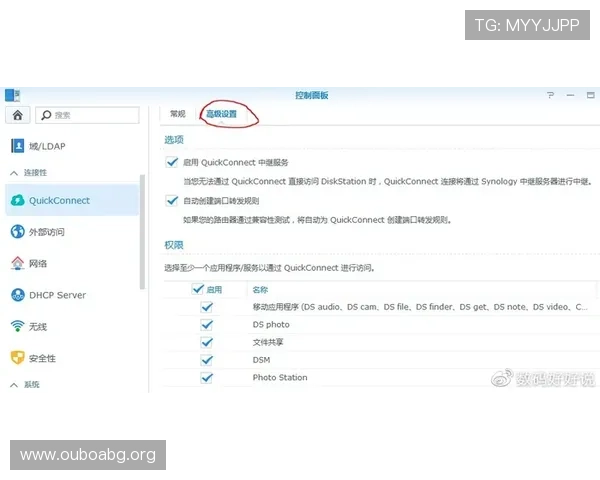Click the 网络 house icon

pos(18,263)
